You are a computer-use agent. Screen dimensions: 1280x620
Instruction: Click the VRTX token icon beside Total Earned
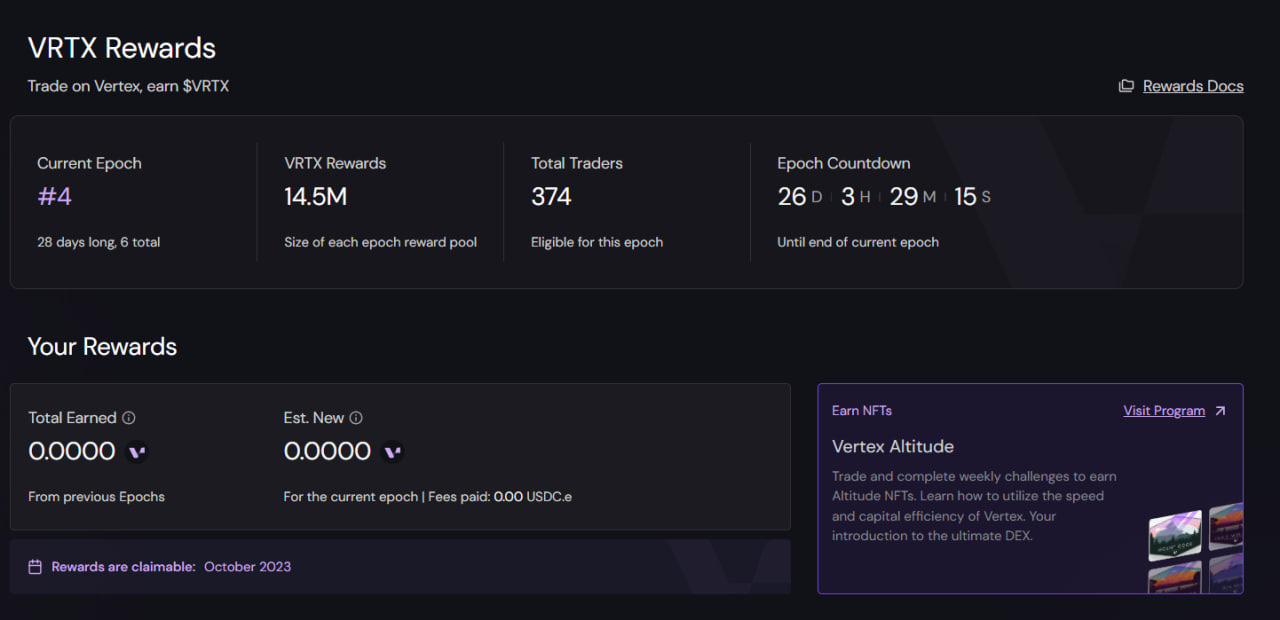point(137,452)
